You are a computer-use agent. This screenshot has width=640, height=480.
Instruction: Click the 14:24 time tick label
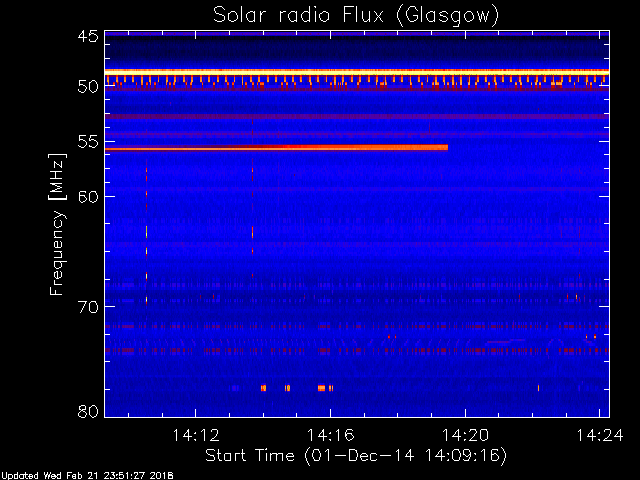(x=600, y=435)
